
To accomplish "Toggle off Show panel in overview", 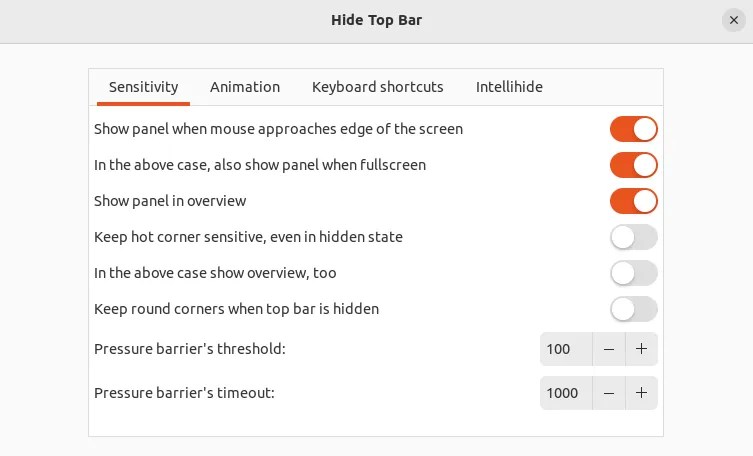I will pyautogui.click(x=633, y=201).
